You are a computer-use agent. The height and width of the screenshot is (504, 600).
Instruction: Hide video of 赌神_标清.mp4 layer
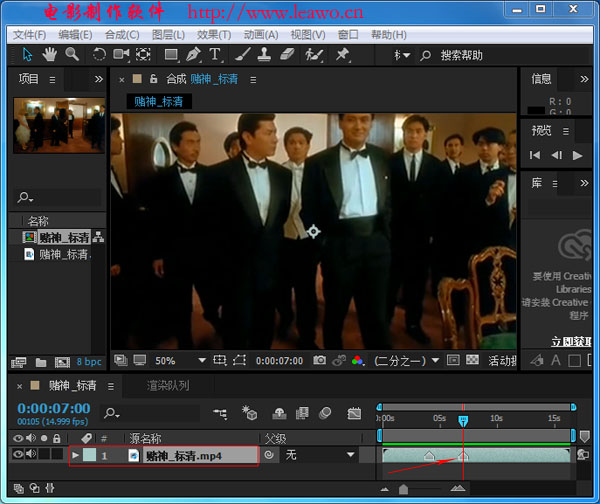18,454
